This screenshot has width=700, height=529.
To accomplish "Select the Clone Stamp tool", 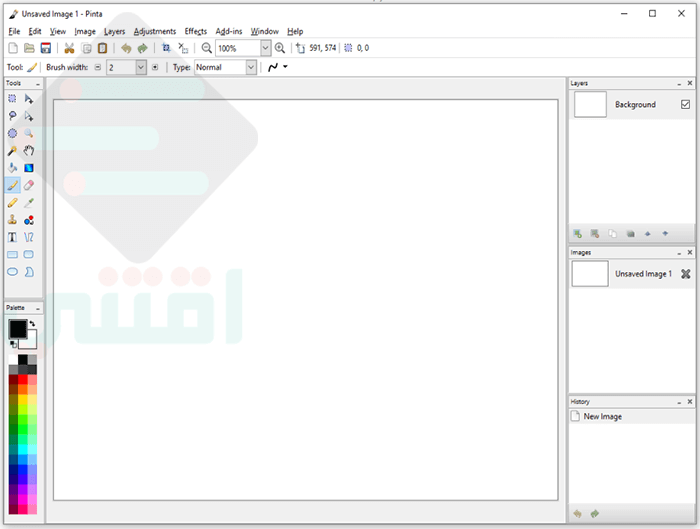I will [12, 220].
